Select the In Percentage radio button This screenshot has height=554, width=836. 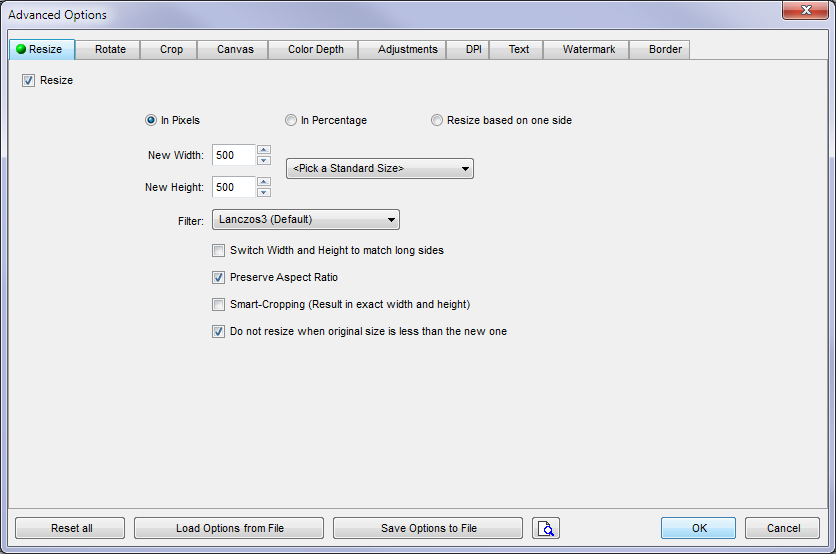coord(291,121)
